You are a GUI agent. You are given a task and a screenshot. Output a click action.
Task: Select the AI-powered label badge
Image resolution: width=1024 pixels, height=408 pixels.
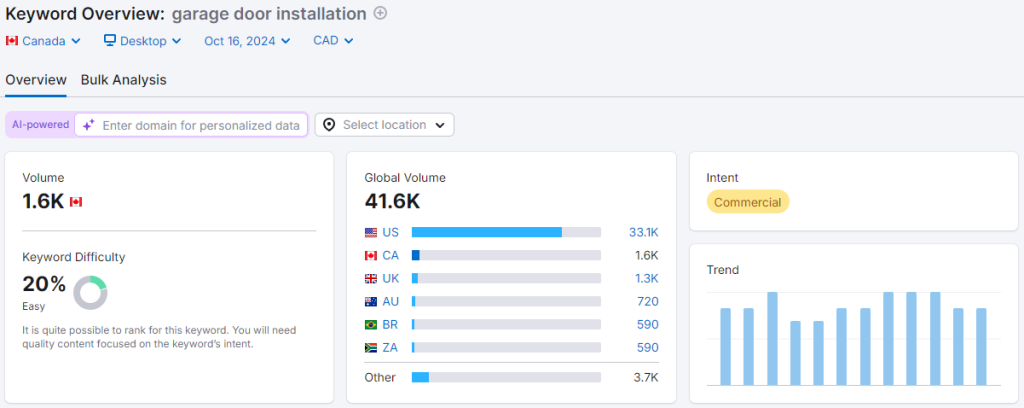click(x=40, y=125)
